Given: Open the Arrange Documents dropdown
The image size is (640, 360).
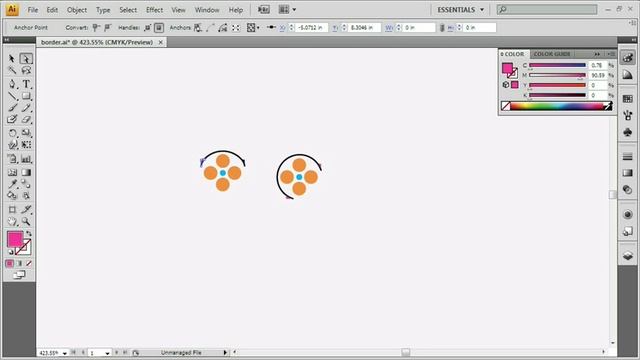Looking at the screenshot, I should tap(287, 9).
